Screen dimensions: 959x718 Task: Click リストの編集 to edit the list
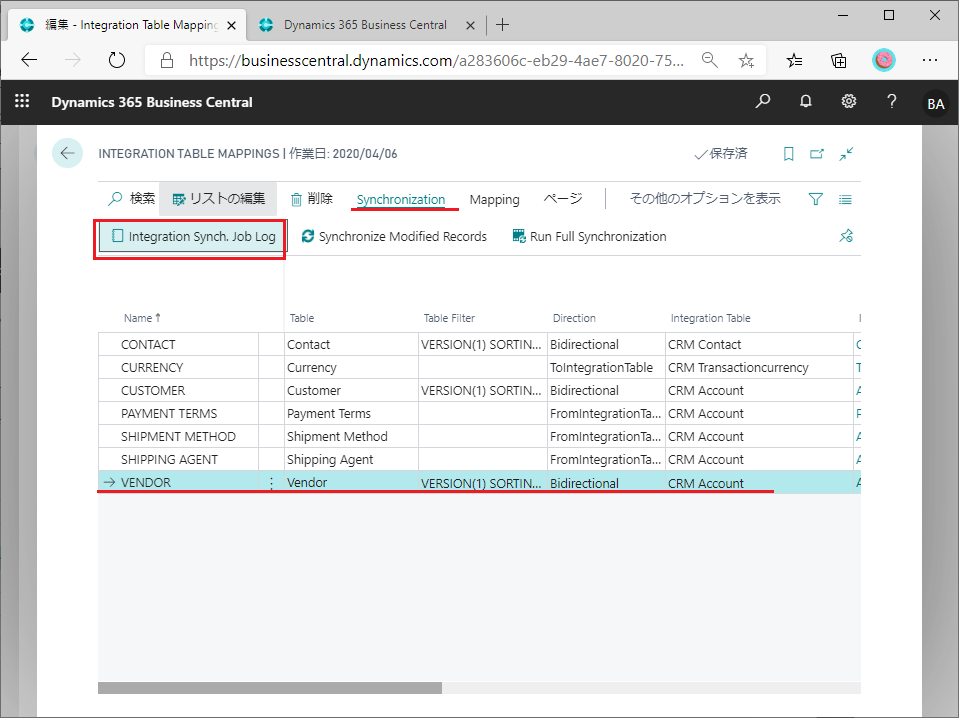(218, 199)
